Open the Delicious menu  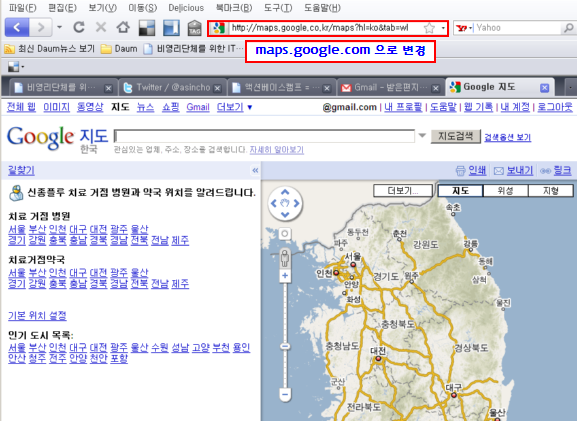186,7
